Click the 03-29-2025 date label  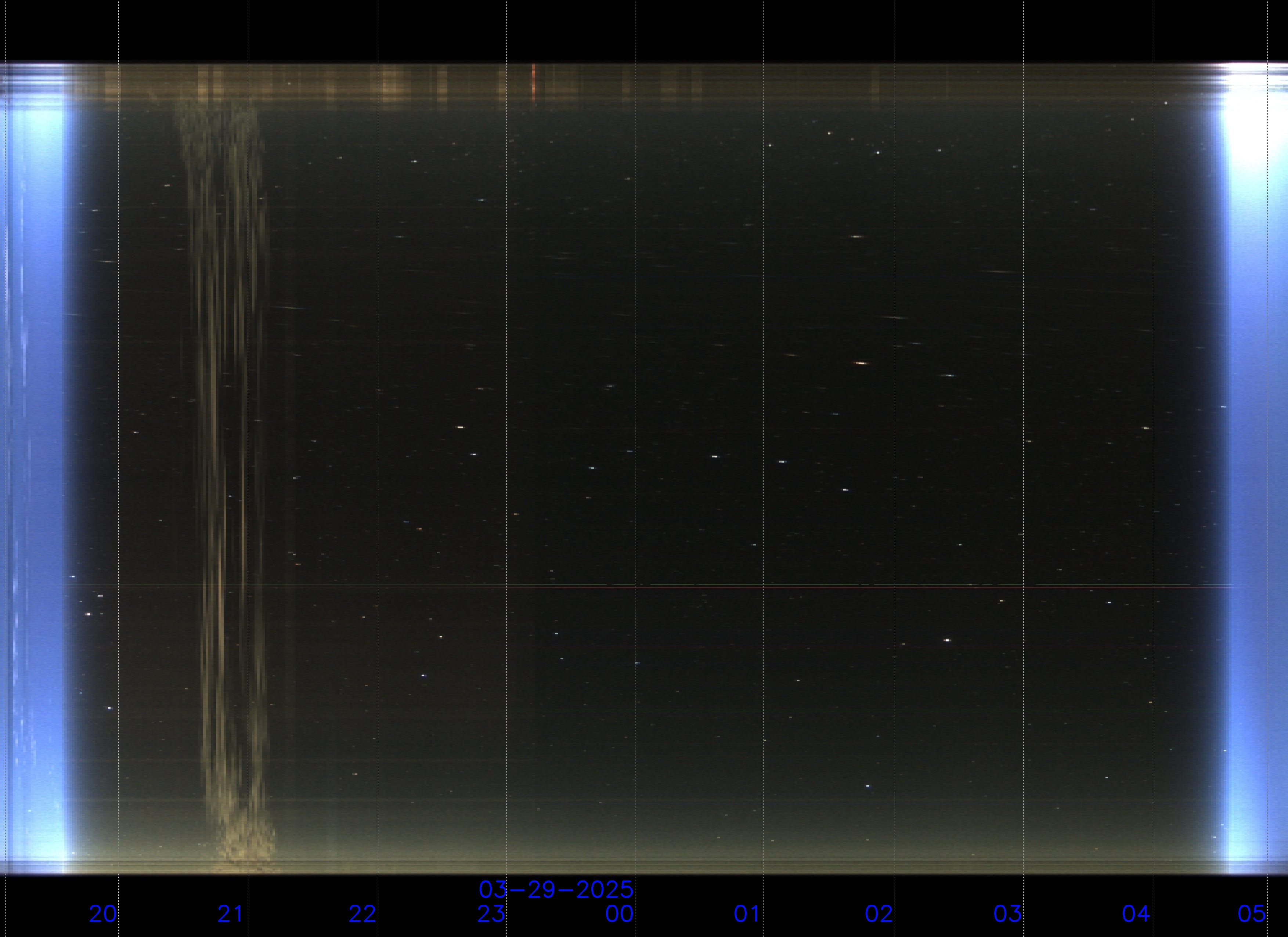point(556,889)
